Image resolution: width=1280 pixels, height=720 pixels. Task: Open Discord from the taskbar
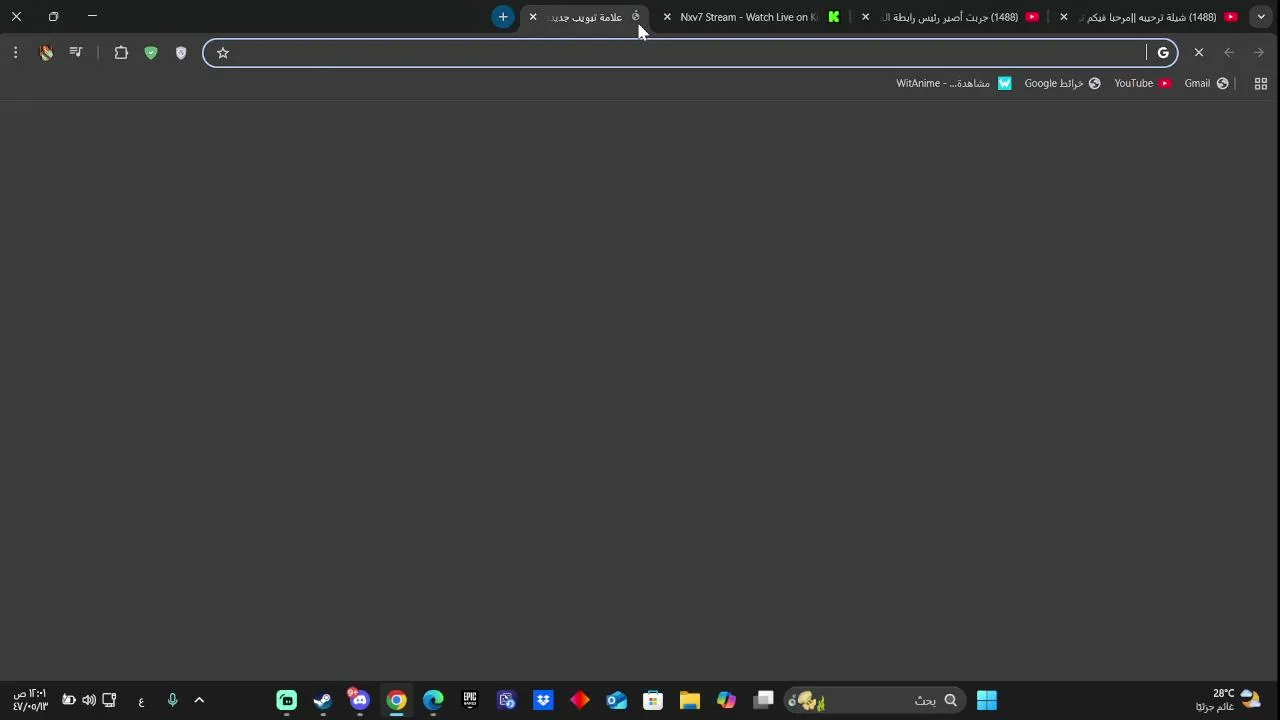[360, 700]
